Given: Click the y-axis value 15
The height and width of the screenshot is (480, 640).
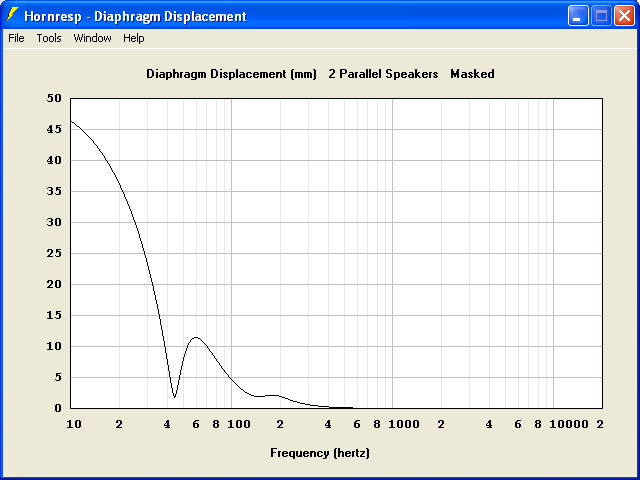Looking at the screenshot, I should (54, 315).
